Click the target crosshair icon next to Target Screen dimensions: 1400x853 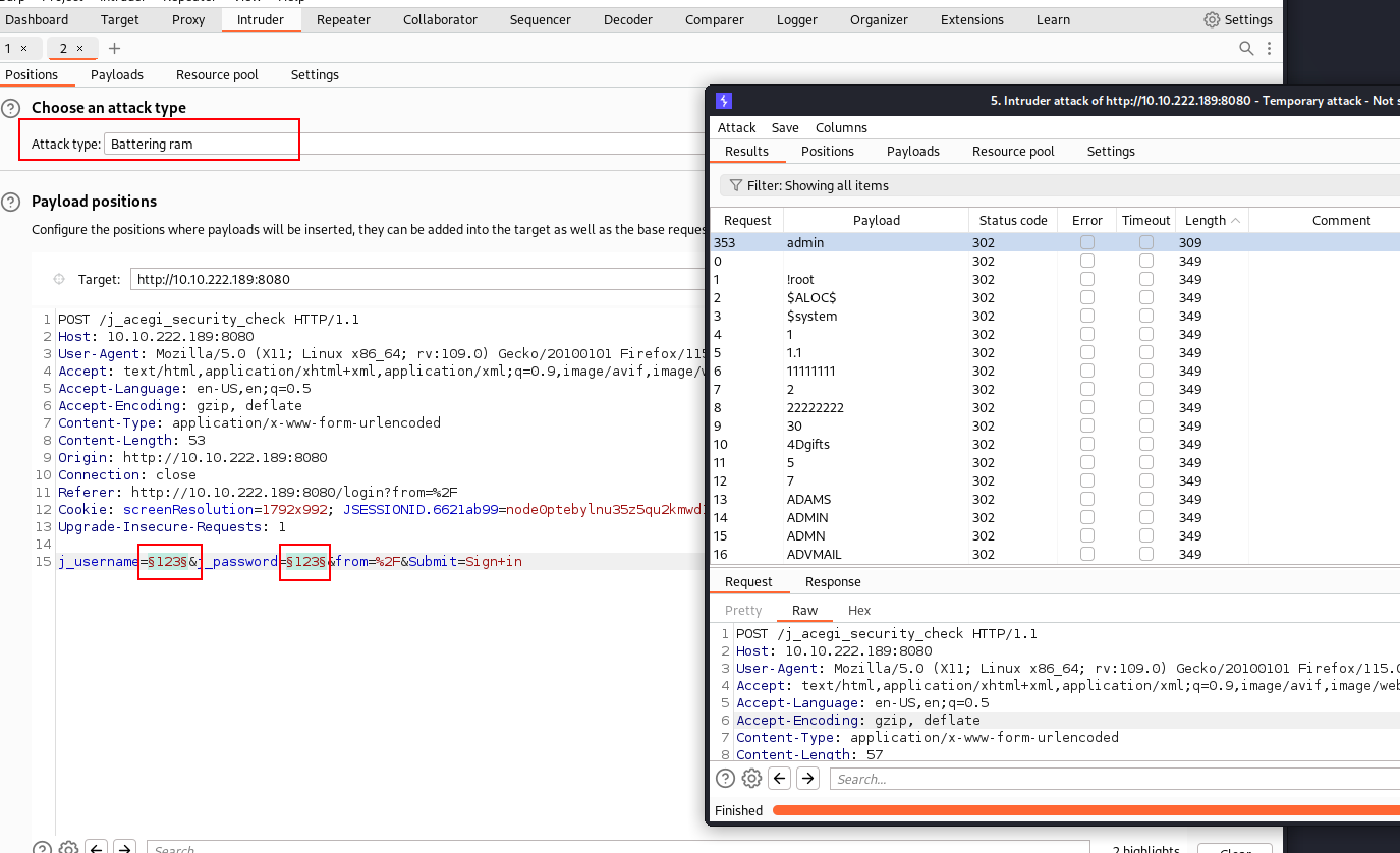[x=59, y=279]
